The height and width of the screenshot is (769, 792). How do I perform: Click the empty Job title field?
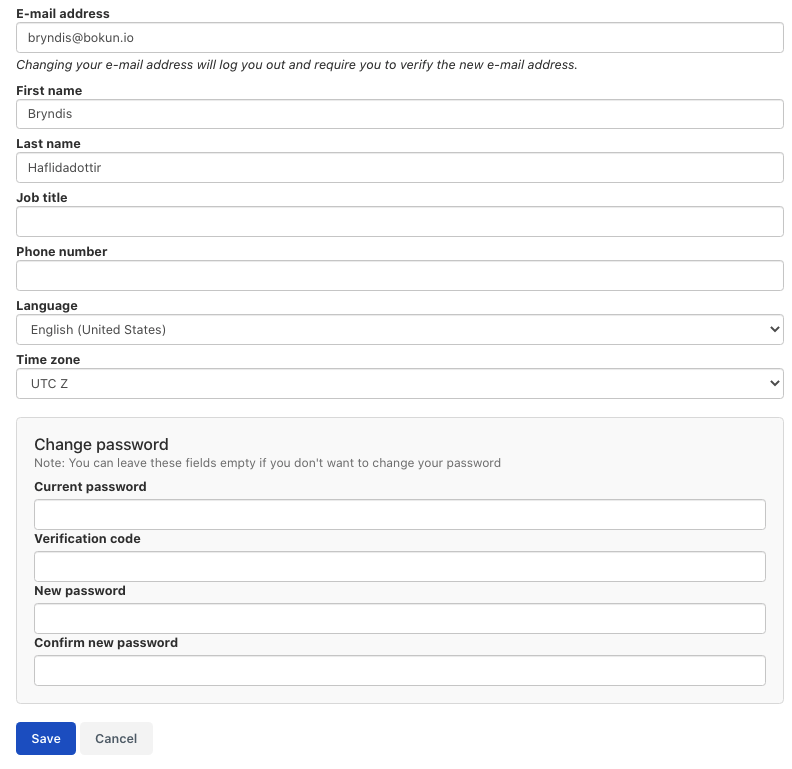pos(400,221)
